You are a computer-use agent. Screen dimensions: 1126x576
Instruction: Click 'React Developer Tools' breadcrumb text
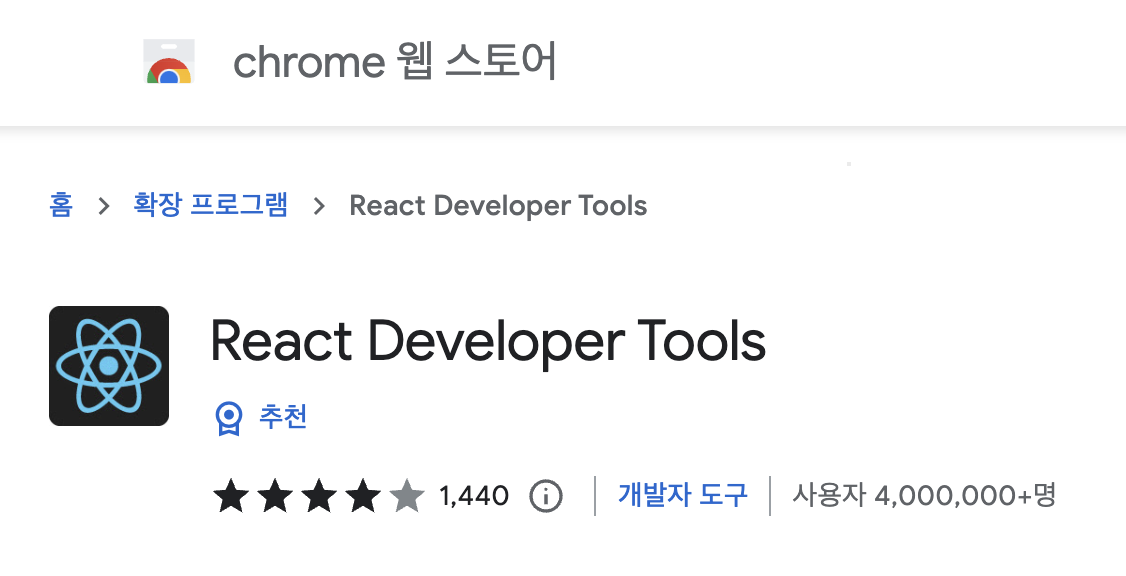point(498,206)
